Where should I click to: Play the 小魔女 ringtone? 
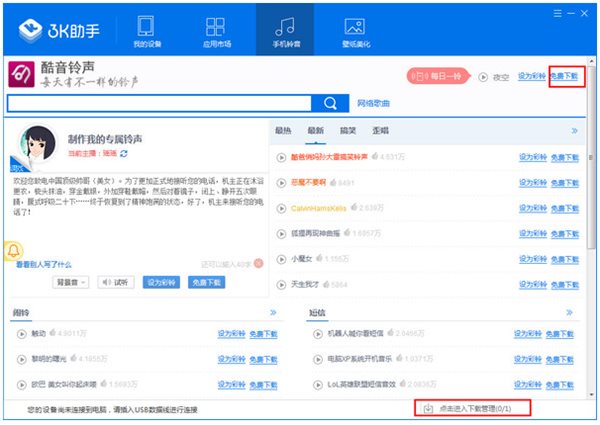pyautogui.click(x=281, y=259)
